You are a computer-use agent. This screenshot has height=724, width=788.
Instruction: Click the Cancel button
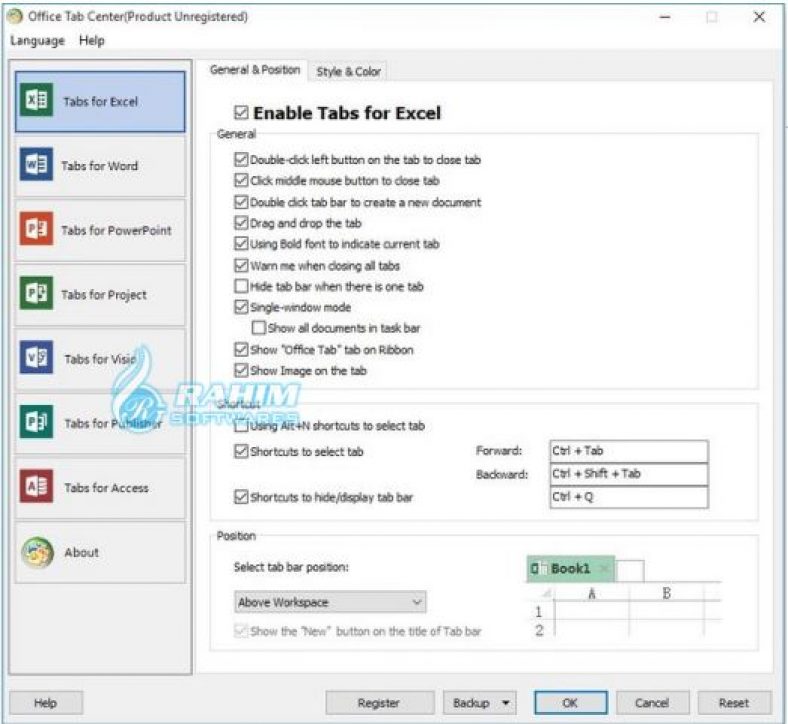[652, 702]
